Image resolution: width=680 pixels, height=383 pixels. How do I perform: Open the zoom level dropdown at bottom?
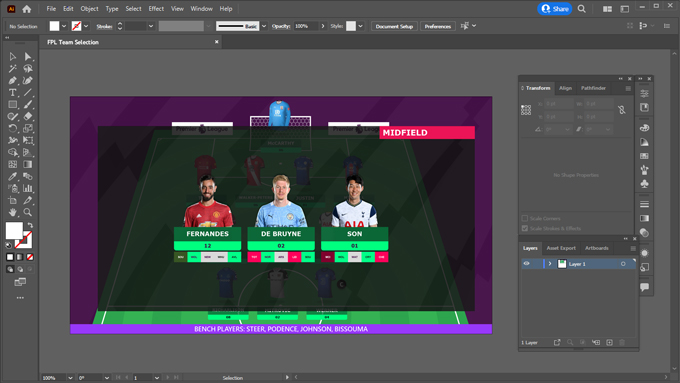70,378
